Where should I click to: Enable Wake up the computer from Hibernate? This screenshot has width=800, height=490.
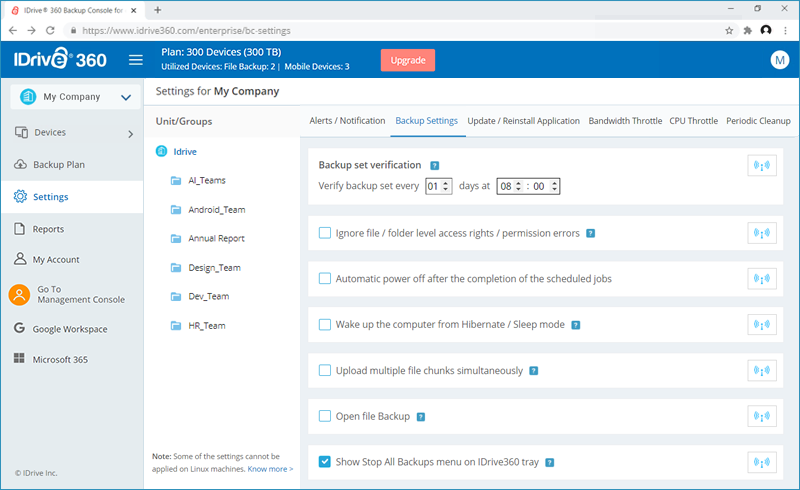coord(324,324)
